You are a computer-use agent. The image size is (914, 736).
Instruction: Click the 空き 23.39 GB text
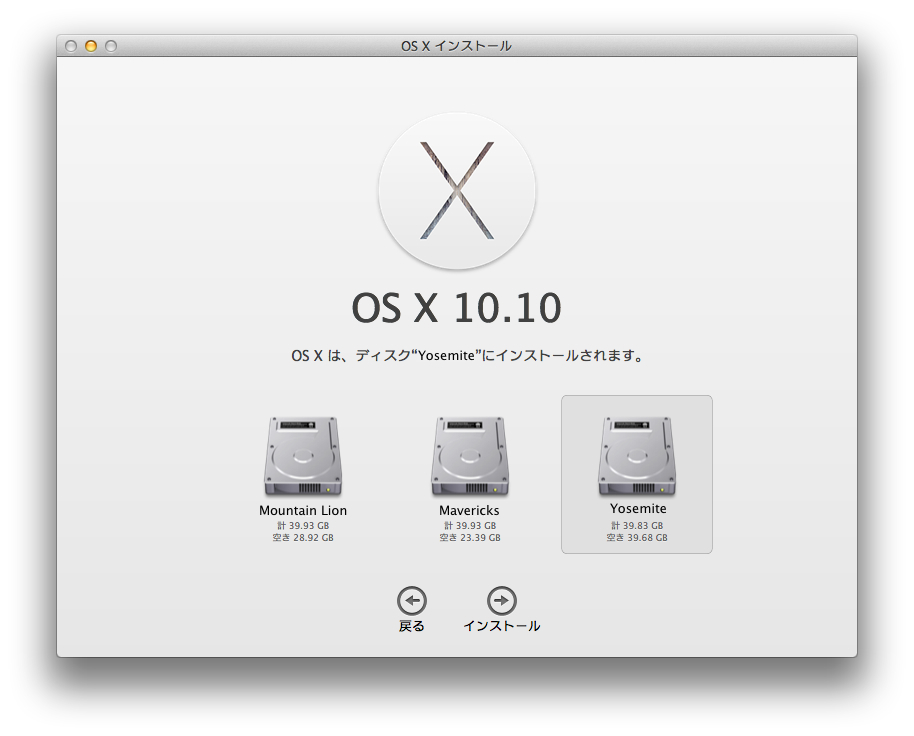tap(470, 538)
